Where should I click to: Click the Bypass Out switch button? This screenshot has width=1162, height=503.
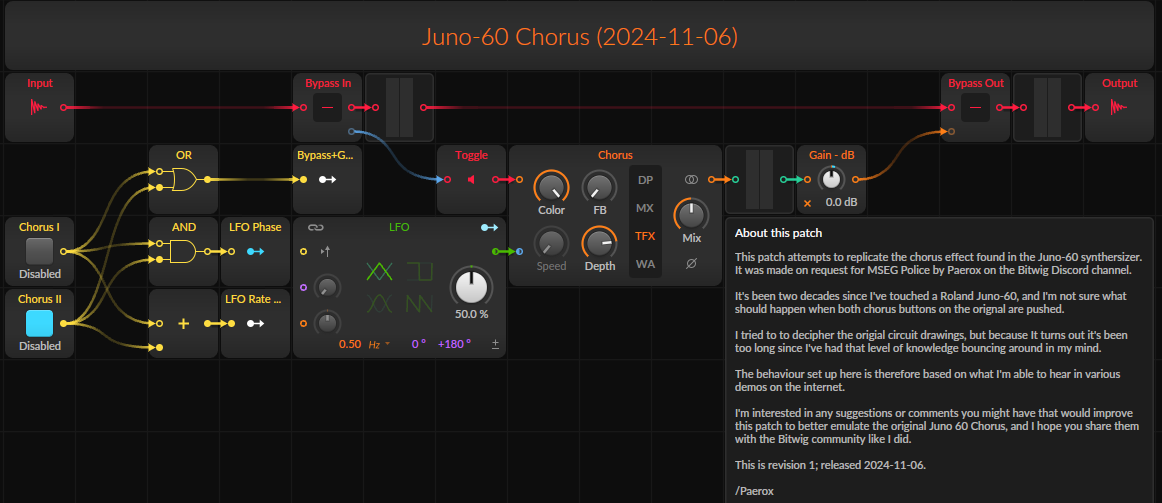click(x=974, y=107)
